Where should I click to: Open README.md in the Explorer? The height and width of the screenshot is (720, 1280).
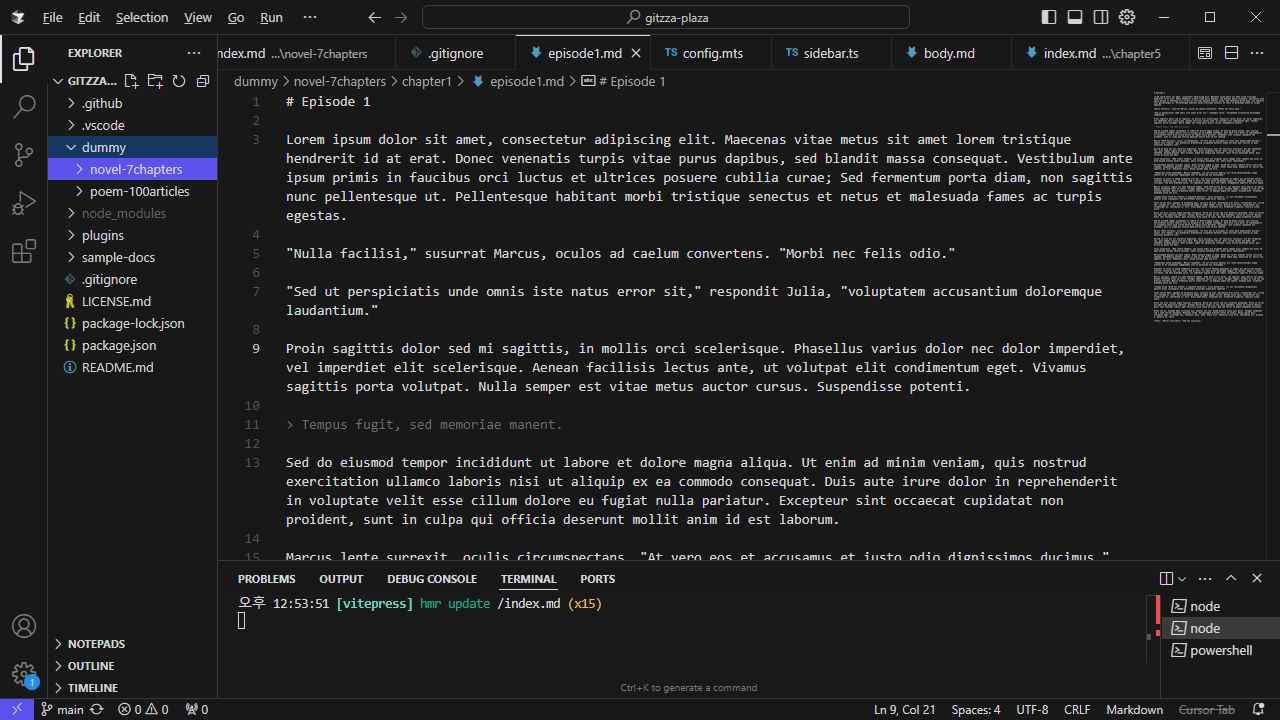click(x=132, y=367)
